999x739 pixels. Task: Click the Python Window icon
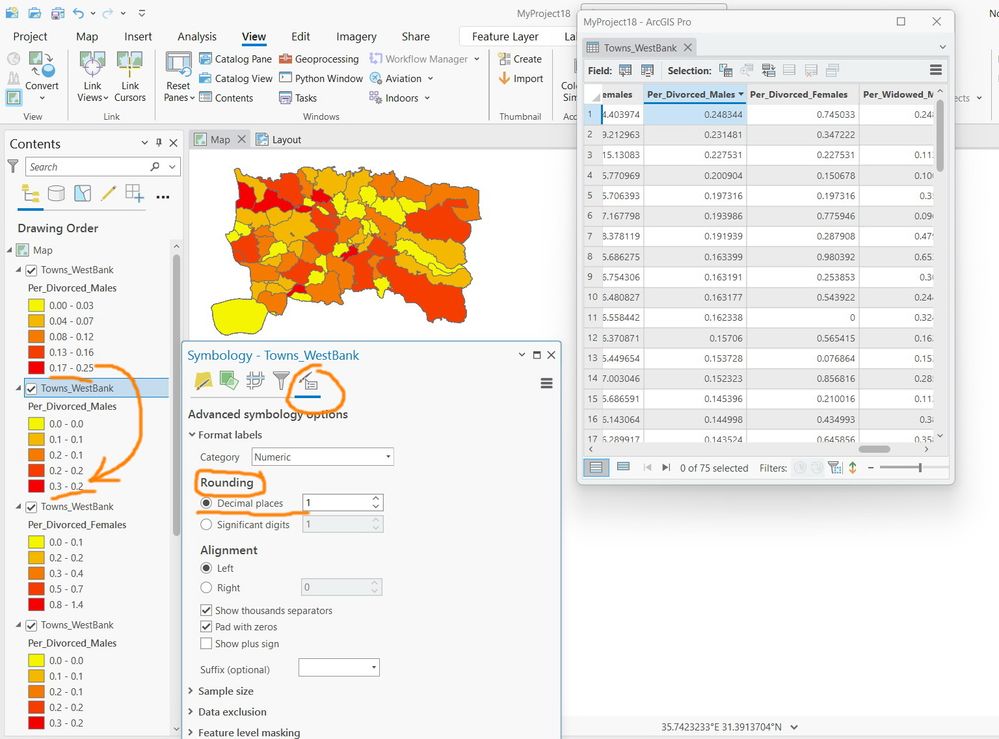click(285, 78)
